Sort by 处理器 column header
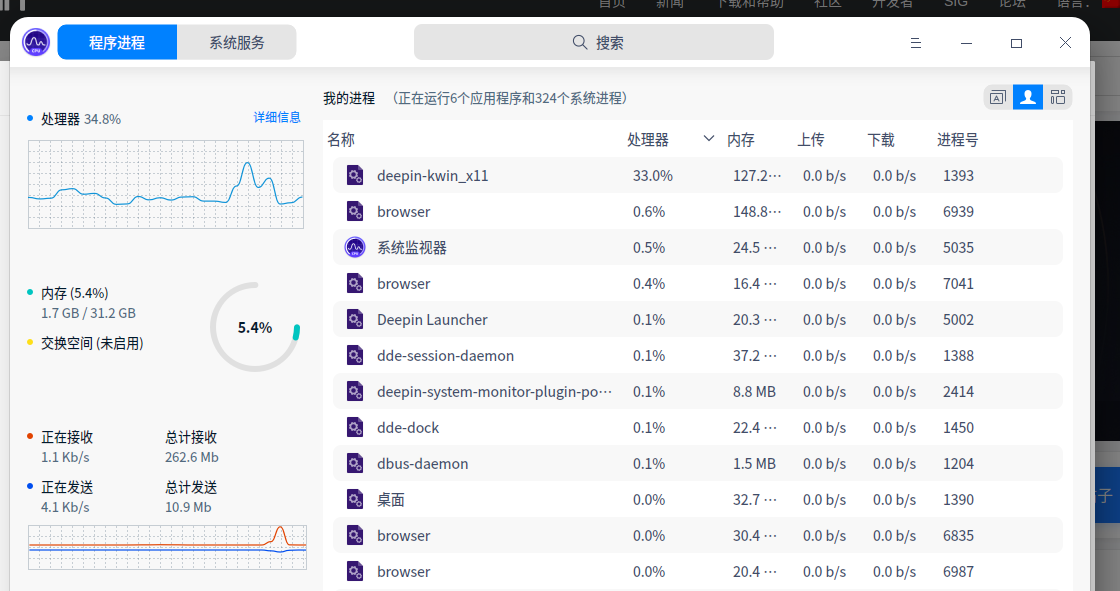This screenshot has height=591, width=1120. click(x=648, y=140)
